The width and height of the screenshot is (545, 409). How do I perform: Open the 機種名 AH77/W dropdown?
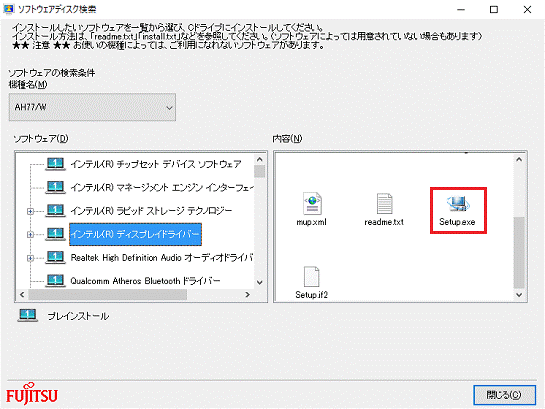(x=92, y=107)
